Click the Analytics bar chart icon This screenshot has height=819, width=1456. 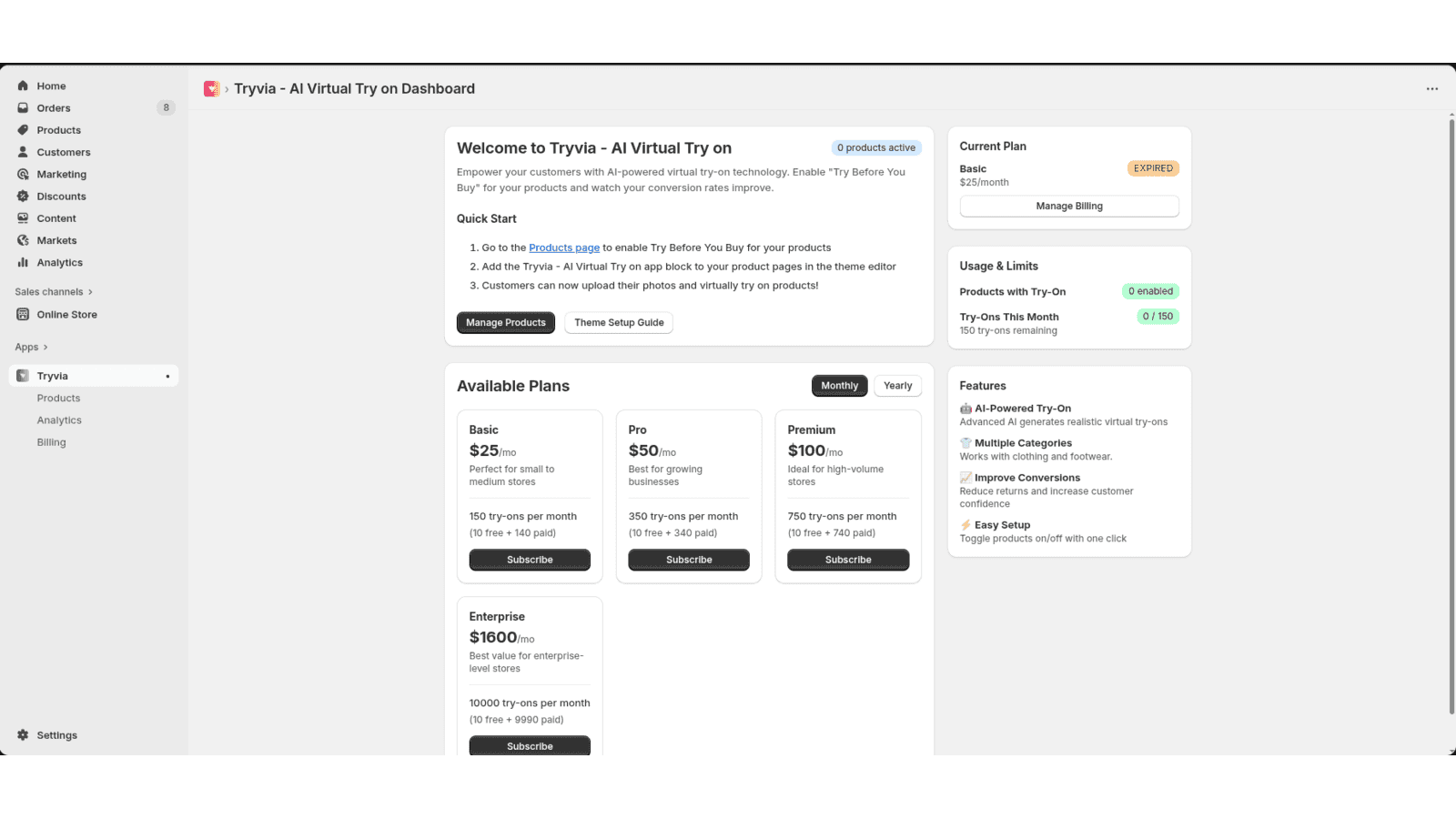pyautogui.click(x=23, y=262)
